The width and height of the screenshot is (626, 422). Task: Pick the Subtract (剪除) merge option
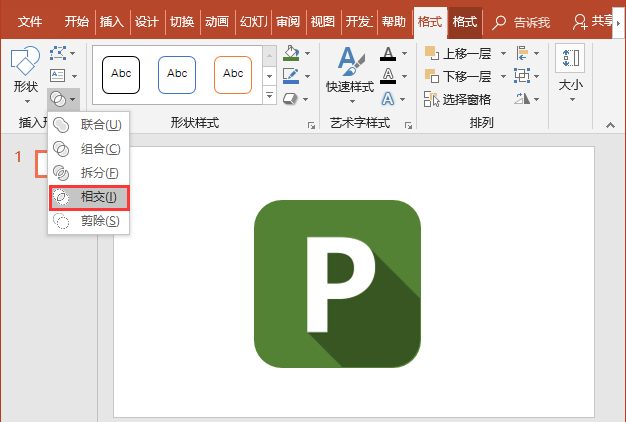click(89, 221)
